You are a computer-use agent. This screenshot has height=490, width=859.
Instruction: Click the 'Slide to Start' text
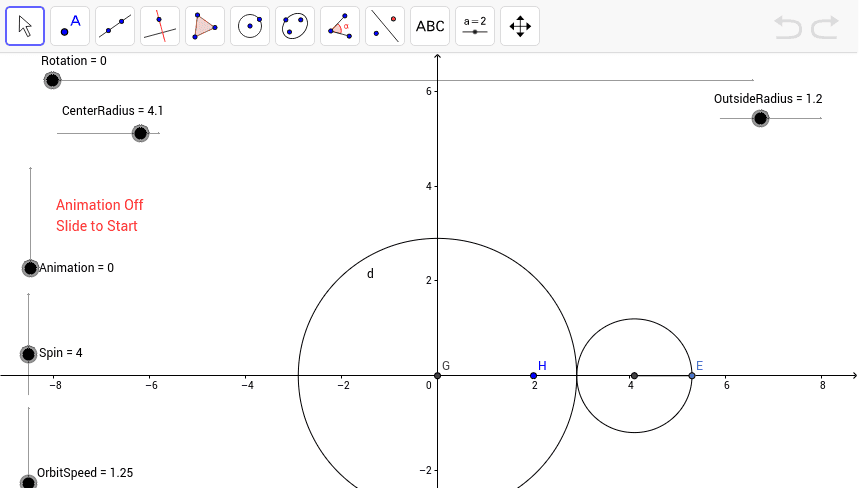click(x=96, y=226)
